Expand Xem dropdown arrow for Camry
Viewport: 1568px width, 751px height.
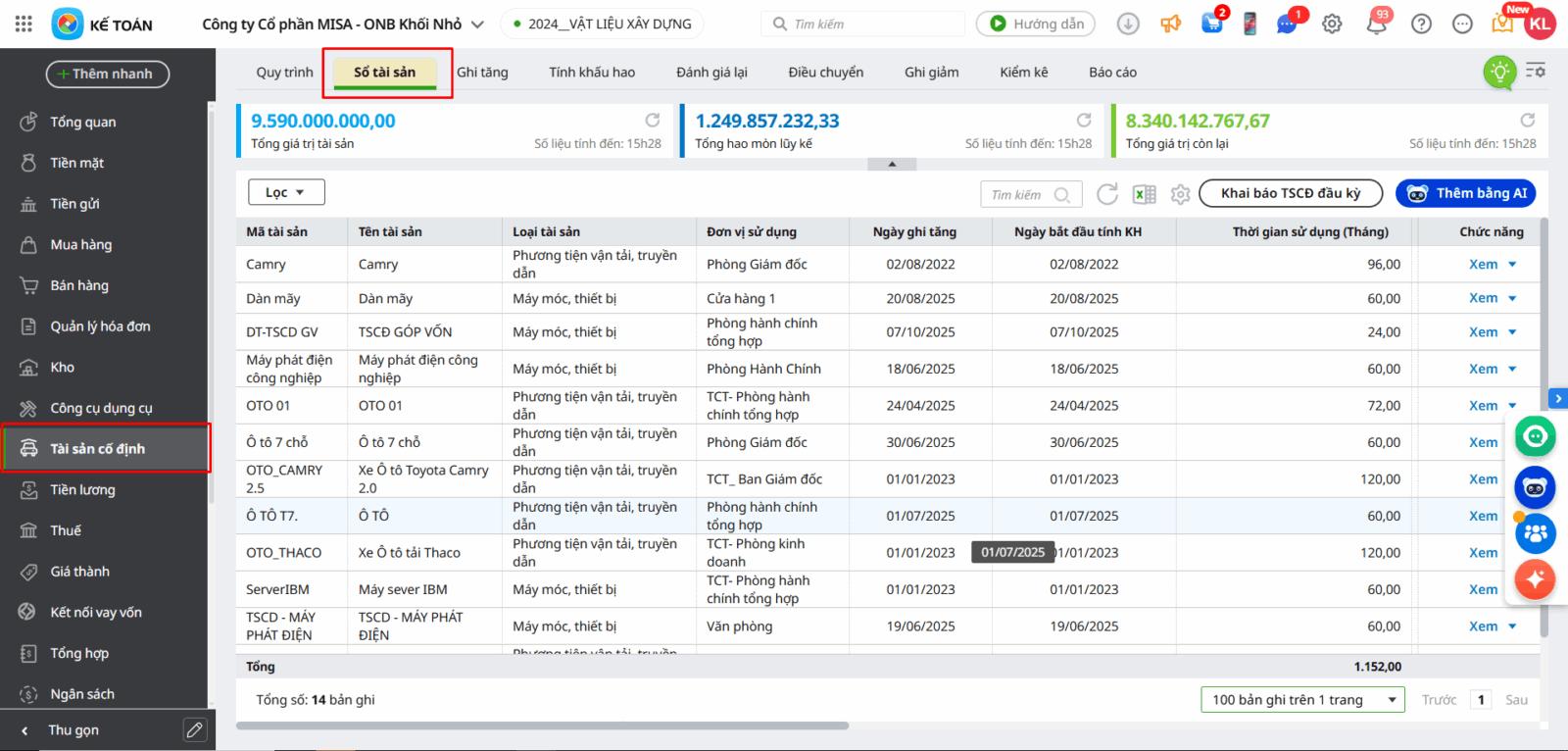click(1512, 264)
